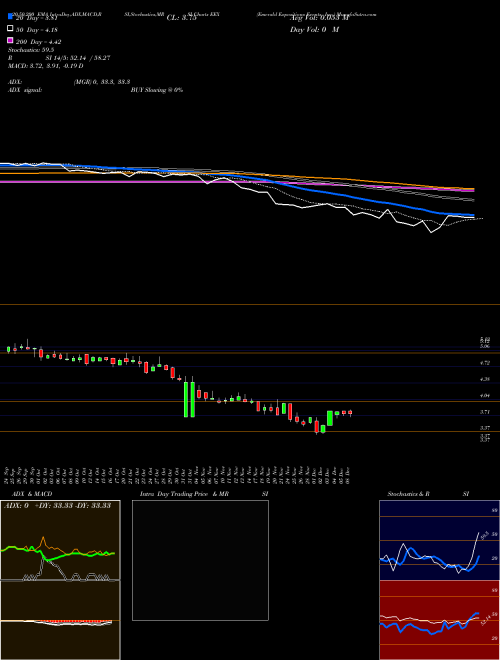Click the 'Stochastics: 59.5' reading
The image size is (500, 660).
point(29,50)
